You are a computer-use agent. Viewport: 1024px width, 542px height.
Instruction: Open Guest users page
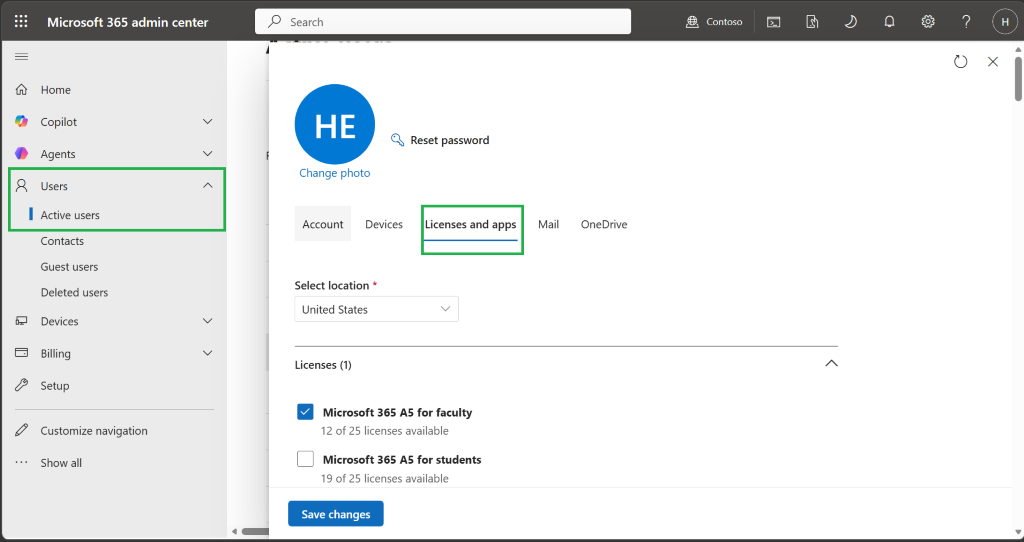[x=69, y=266]
